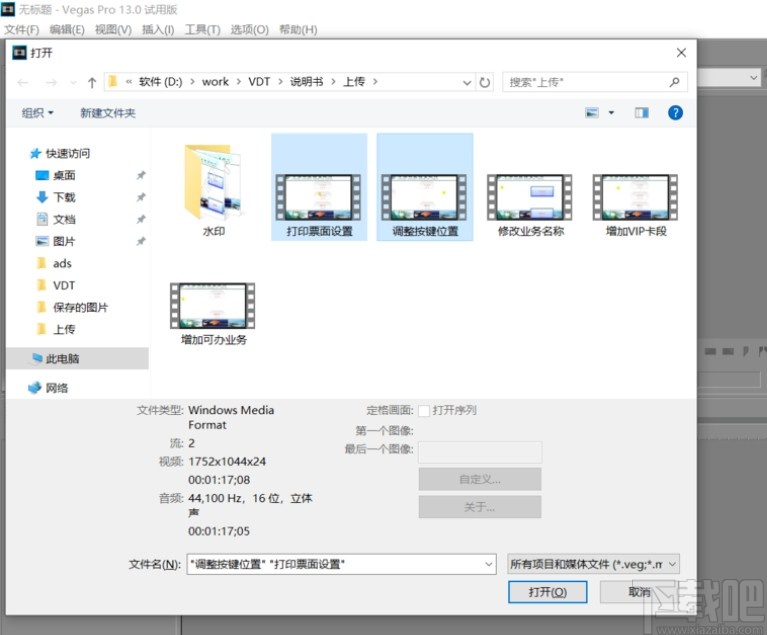
Task: Click VDT in address path
Action: 259,82
